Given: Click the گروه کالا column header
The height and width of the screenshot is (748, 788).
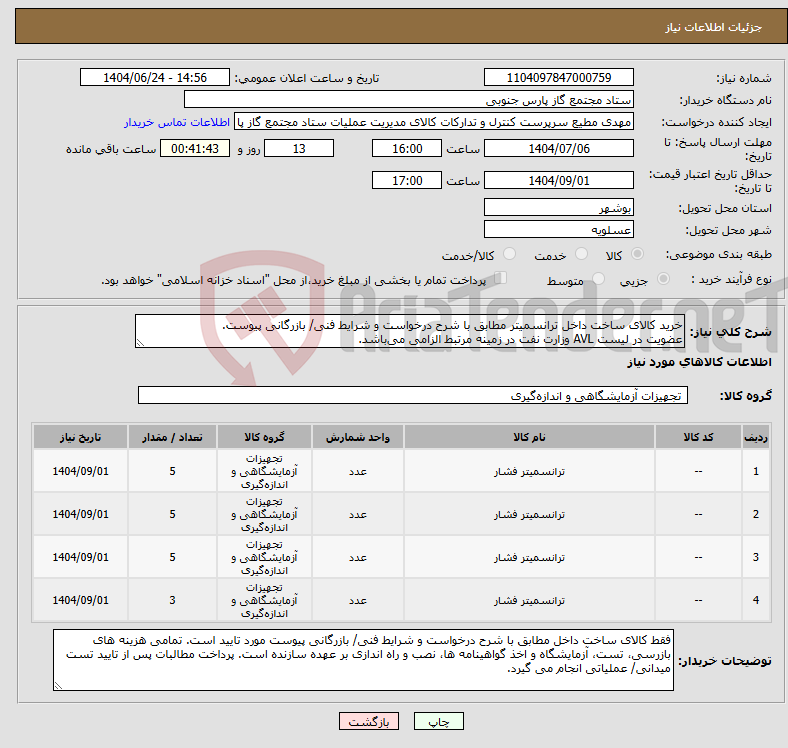Looking at the screenshot, I should [264, 437].
